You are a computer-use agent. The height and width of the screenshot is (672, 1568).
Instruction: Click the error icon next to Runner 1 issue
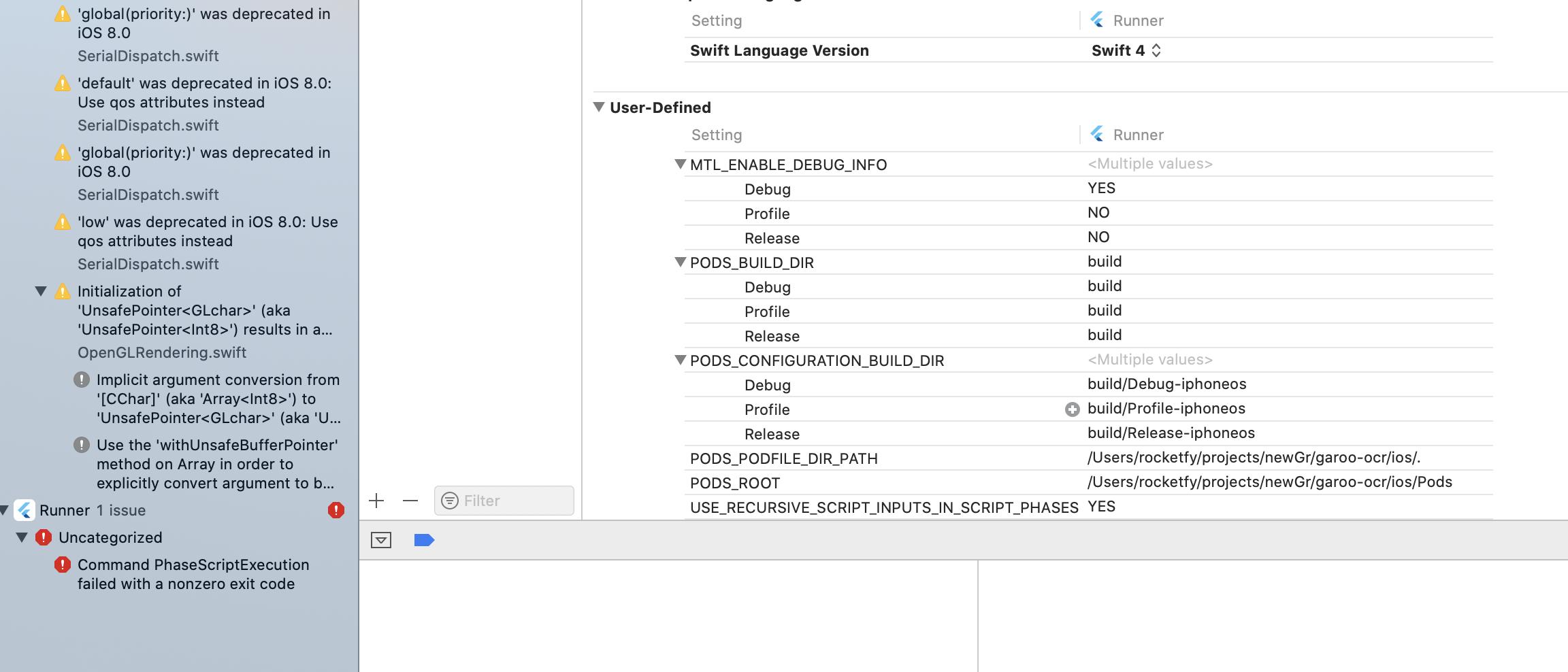pos(334,510)
